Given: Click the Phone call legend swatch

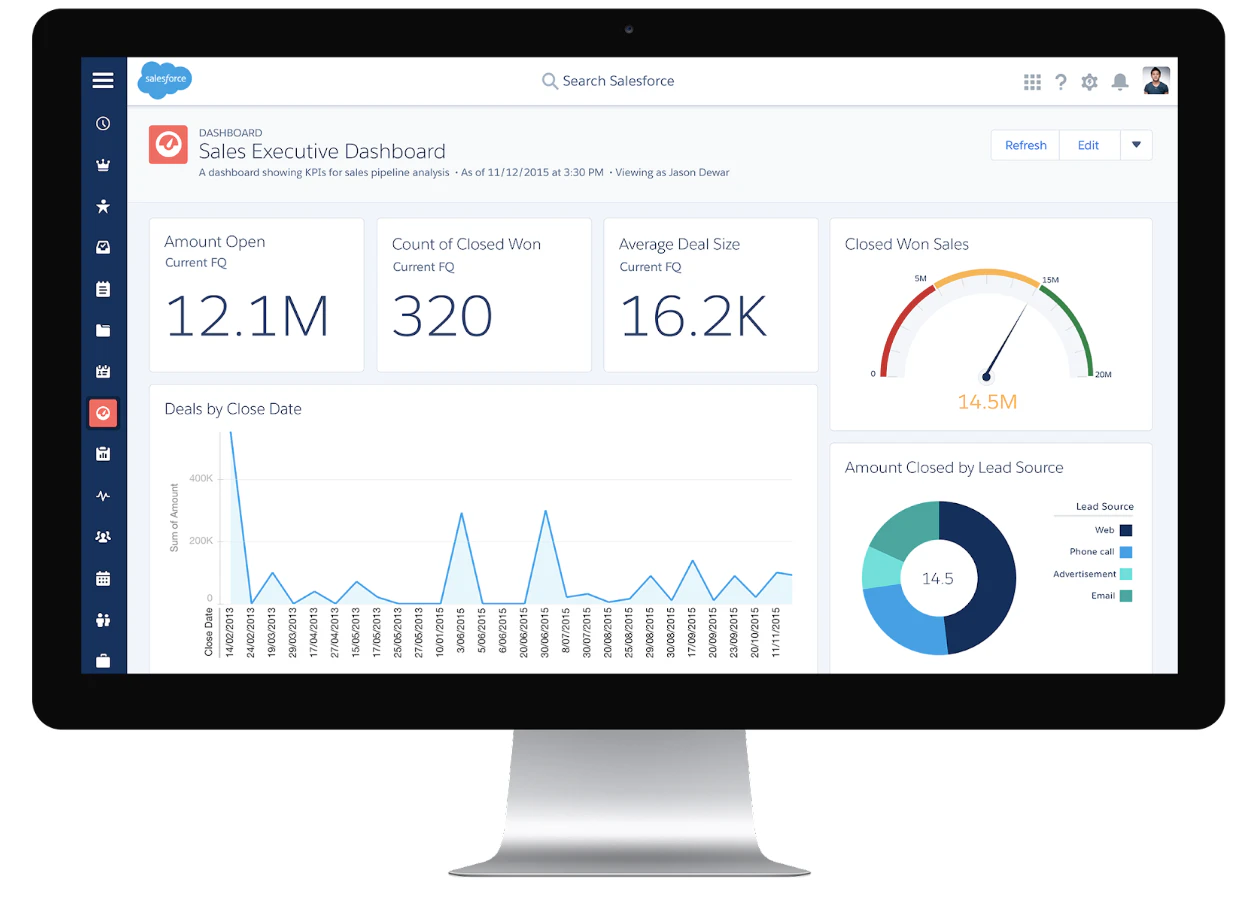Looking at the screenshot, I should click(1126, 552).
